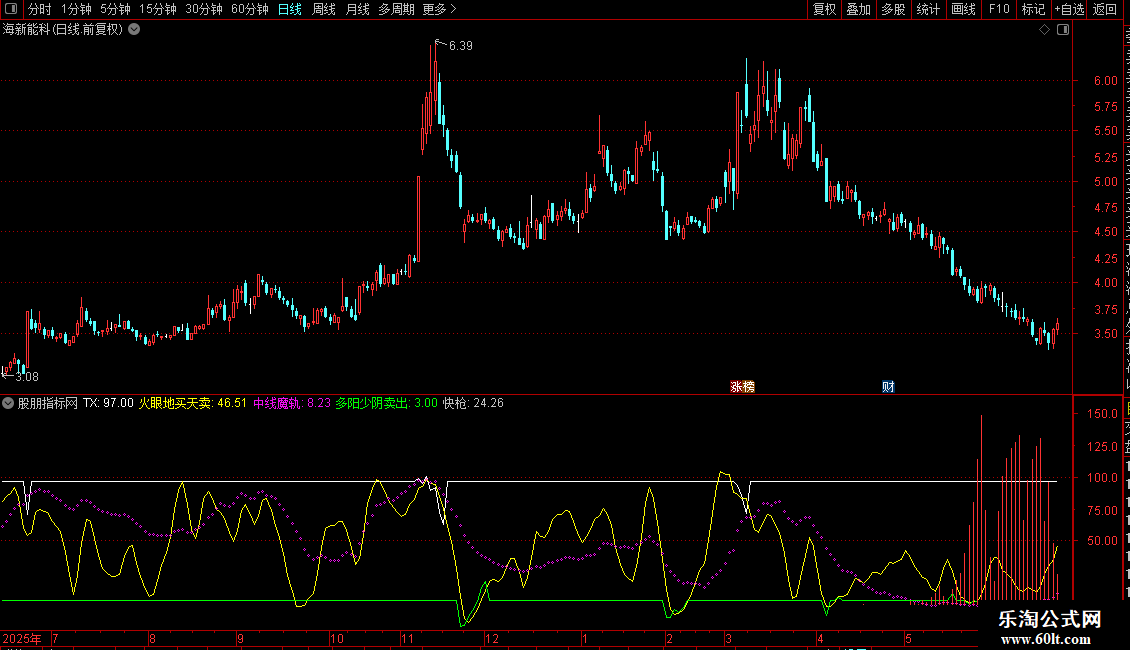Click the 150.0 indicator axis label
1130x650 pixels.
click(x=1102, y=414)
